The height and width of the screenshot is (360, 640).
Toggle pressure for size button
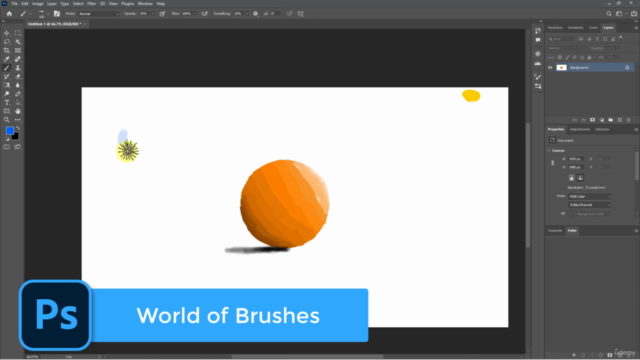point(289,13)
